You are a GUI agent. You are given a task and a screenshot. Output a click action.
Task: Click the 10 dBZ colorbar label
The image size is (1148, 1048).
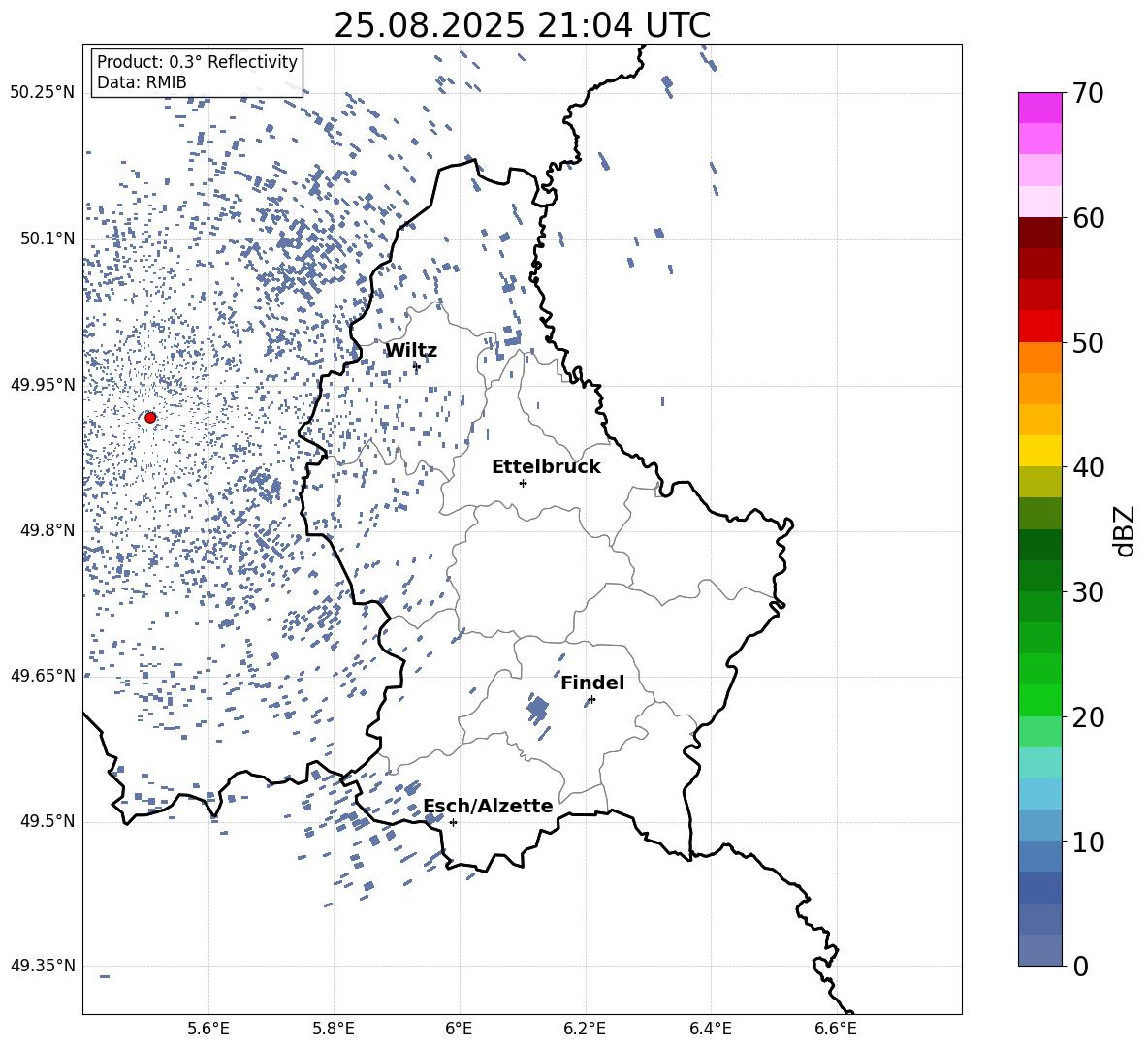point(1088,842)
